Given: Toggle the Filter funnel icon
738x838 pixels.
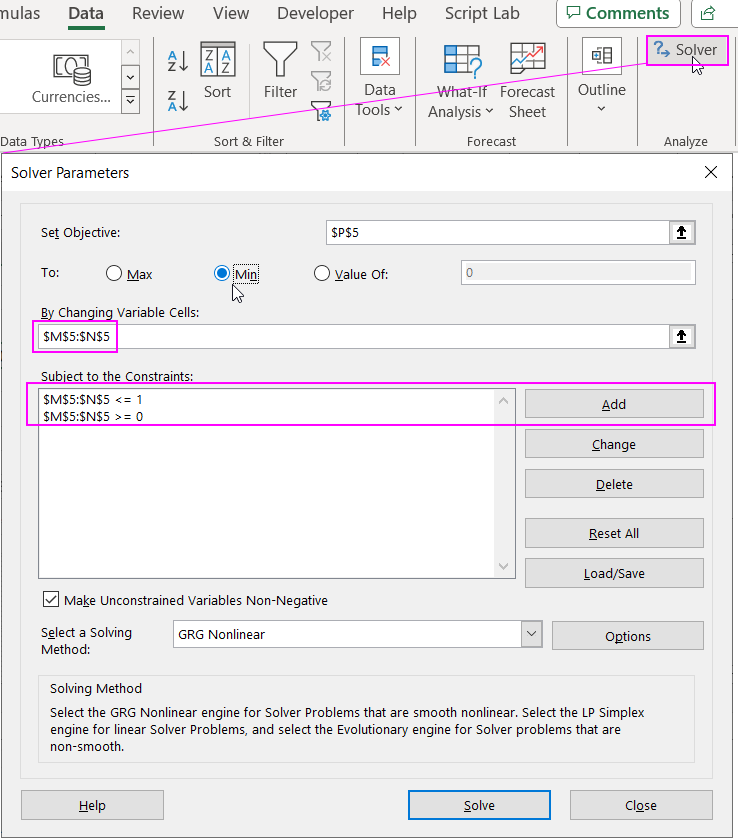Looking at the screenshot, I should pyautogui.click(x=280, y=71).
